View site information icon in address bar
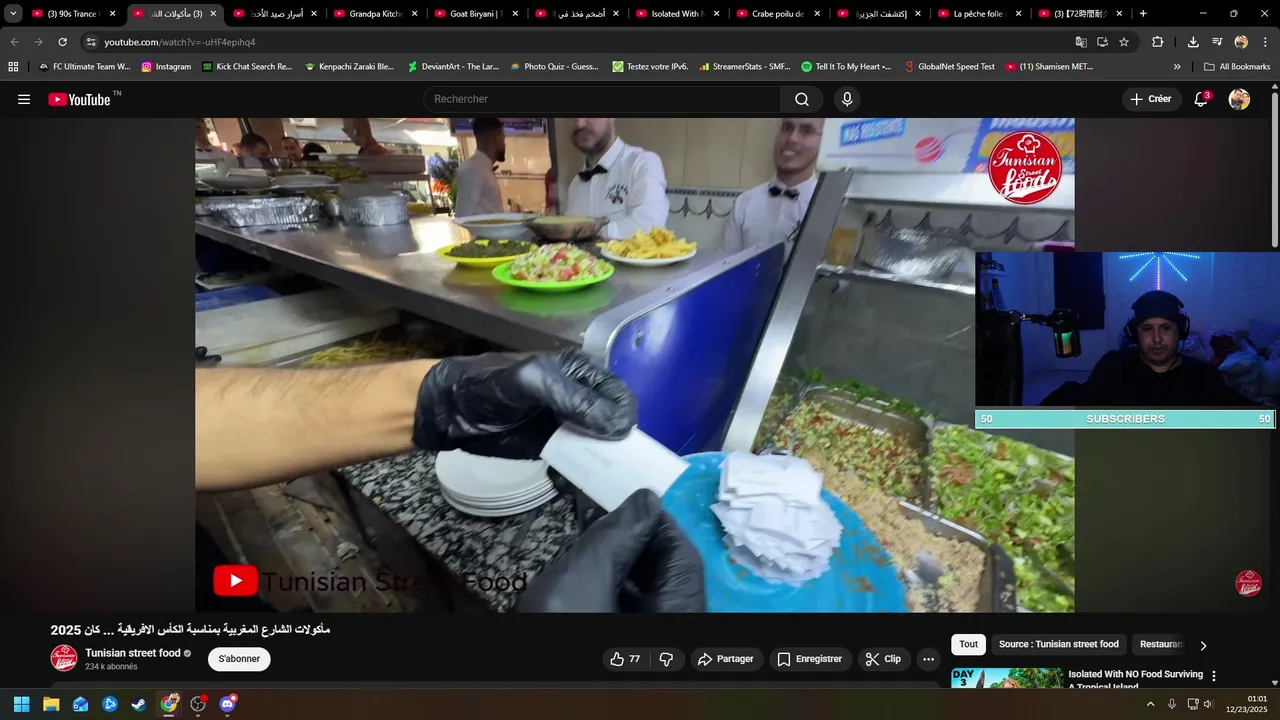Viewport: 1280px width, 720px height. 91,42
